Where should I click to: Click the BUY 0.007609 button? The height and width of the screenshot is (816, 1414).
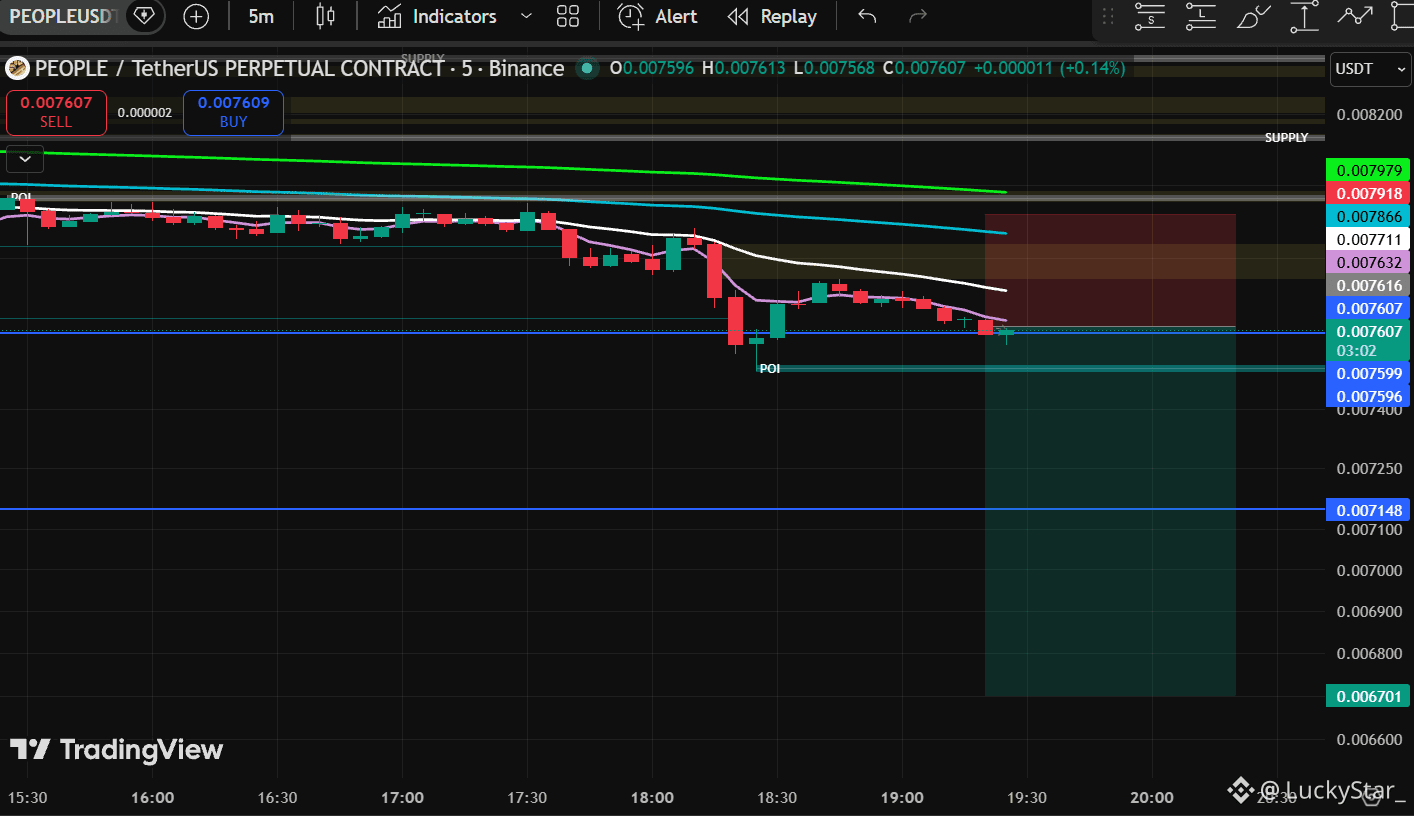(233, 112)
